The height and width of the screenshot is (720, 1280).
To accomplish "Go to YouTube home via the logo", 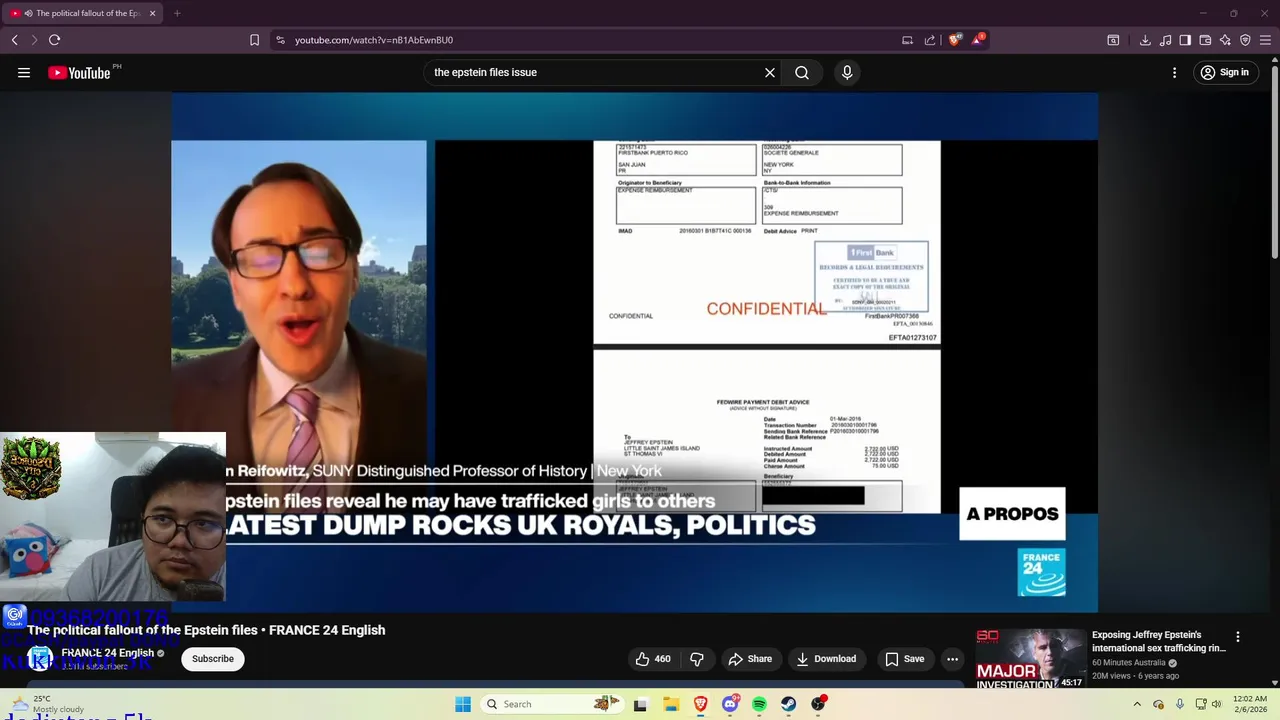I will click(79, 72).
